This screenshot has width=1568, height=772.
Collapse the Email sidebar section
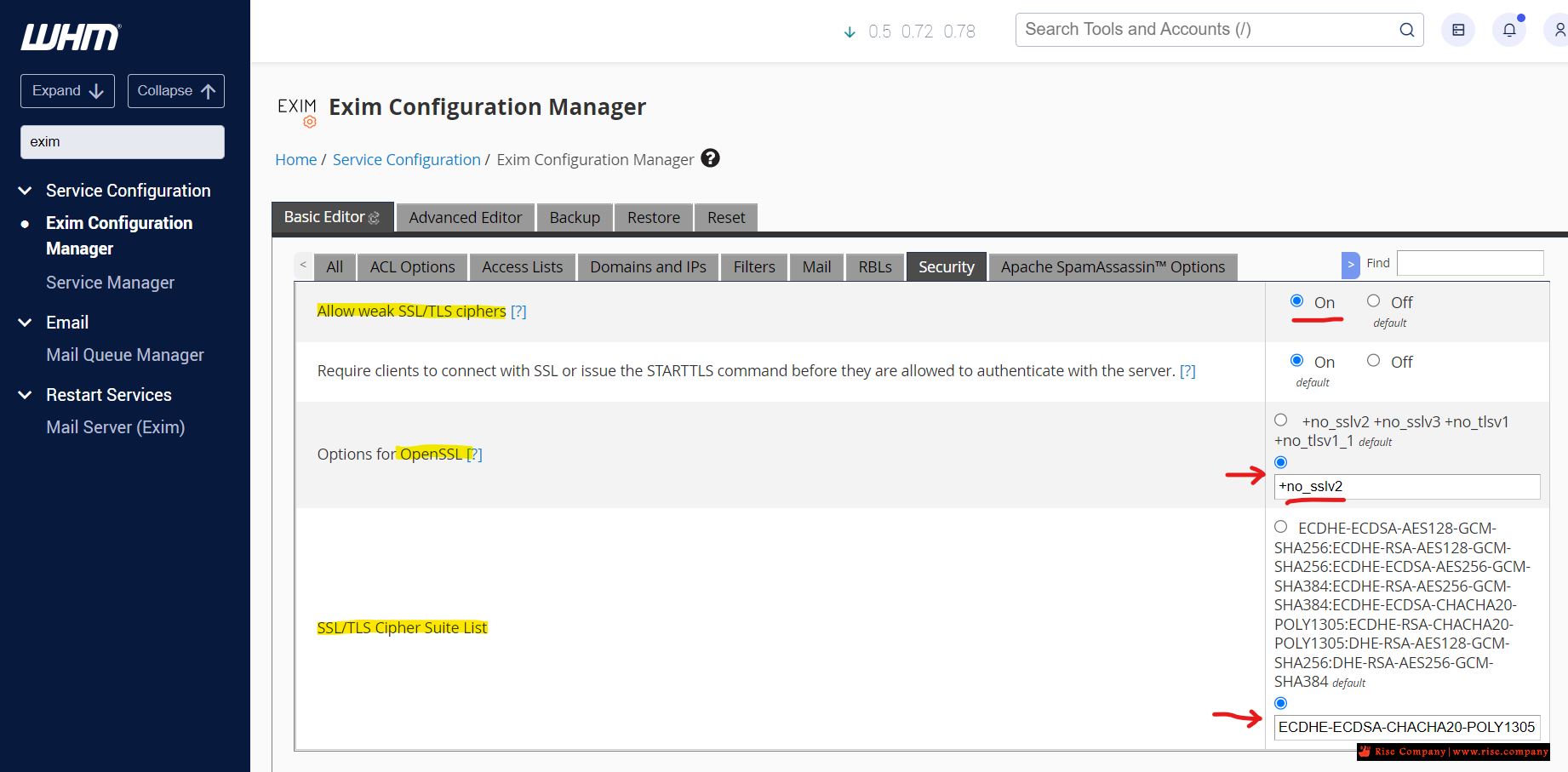tap(26, 323)
